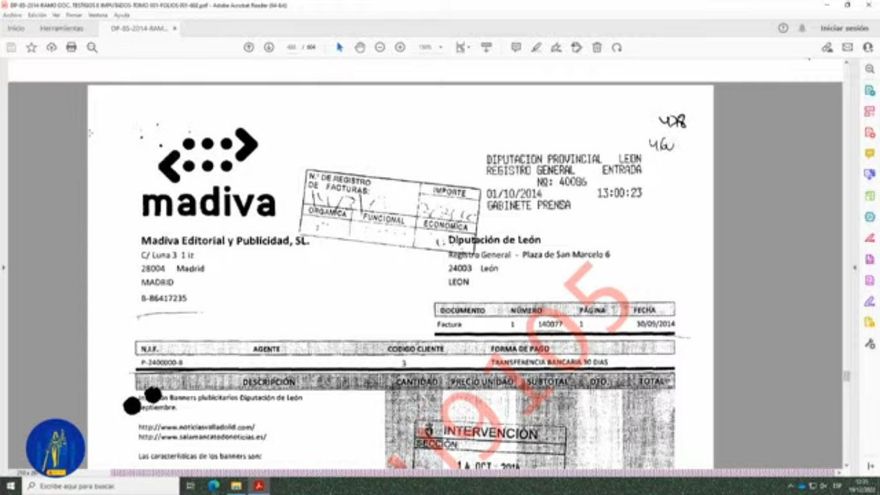Click the stamp tool icon

[576, 48]
